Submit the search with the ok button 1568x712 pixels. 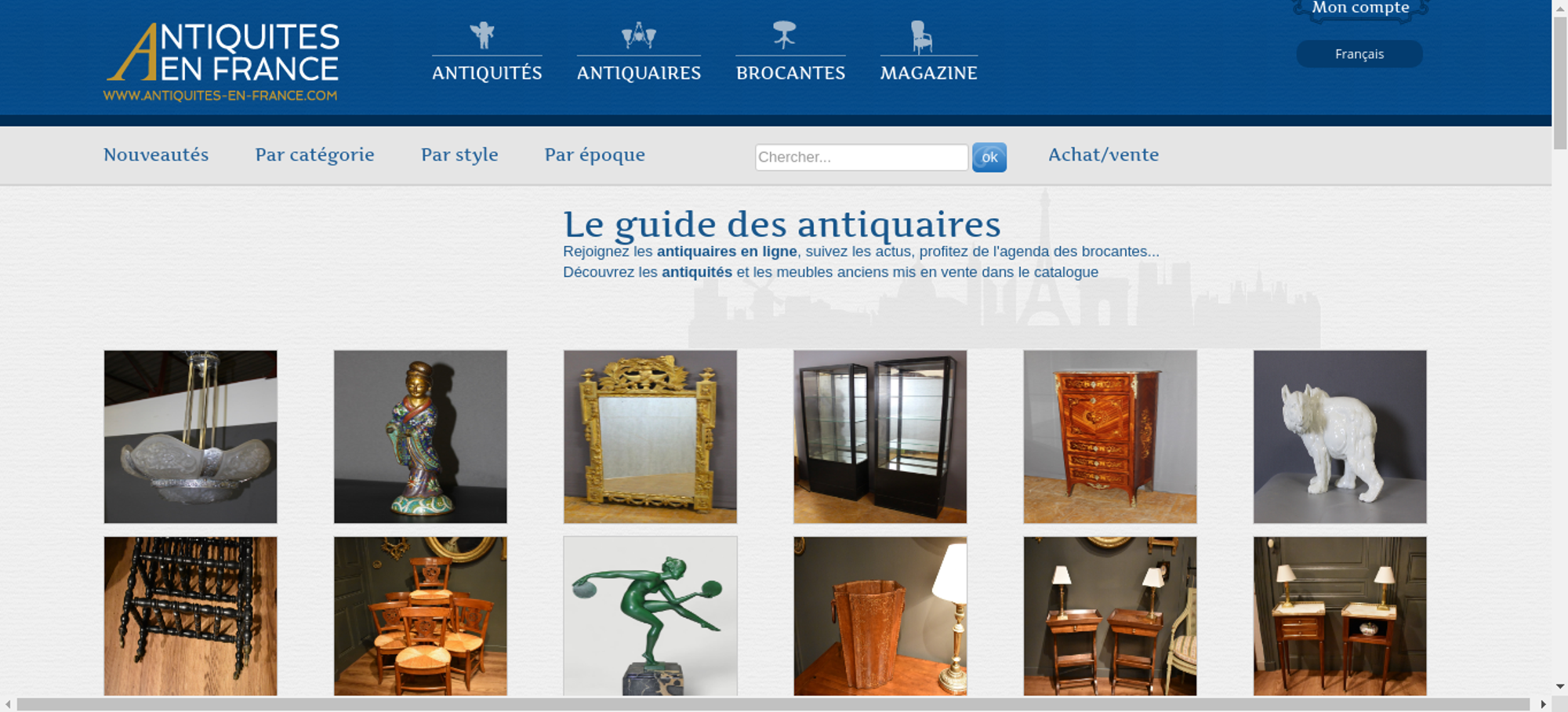989,157
